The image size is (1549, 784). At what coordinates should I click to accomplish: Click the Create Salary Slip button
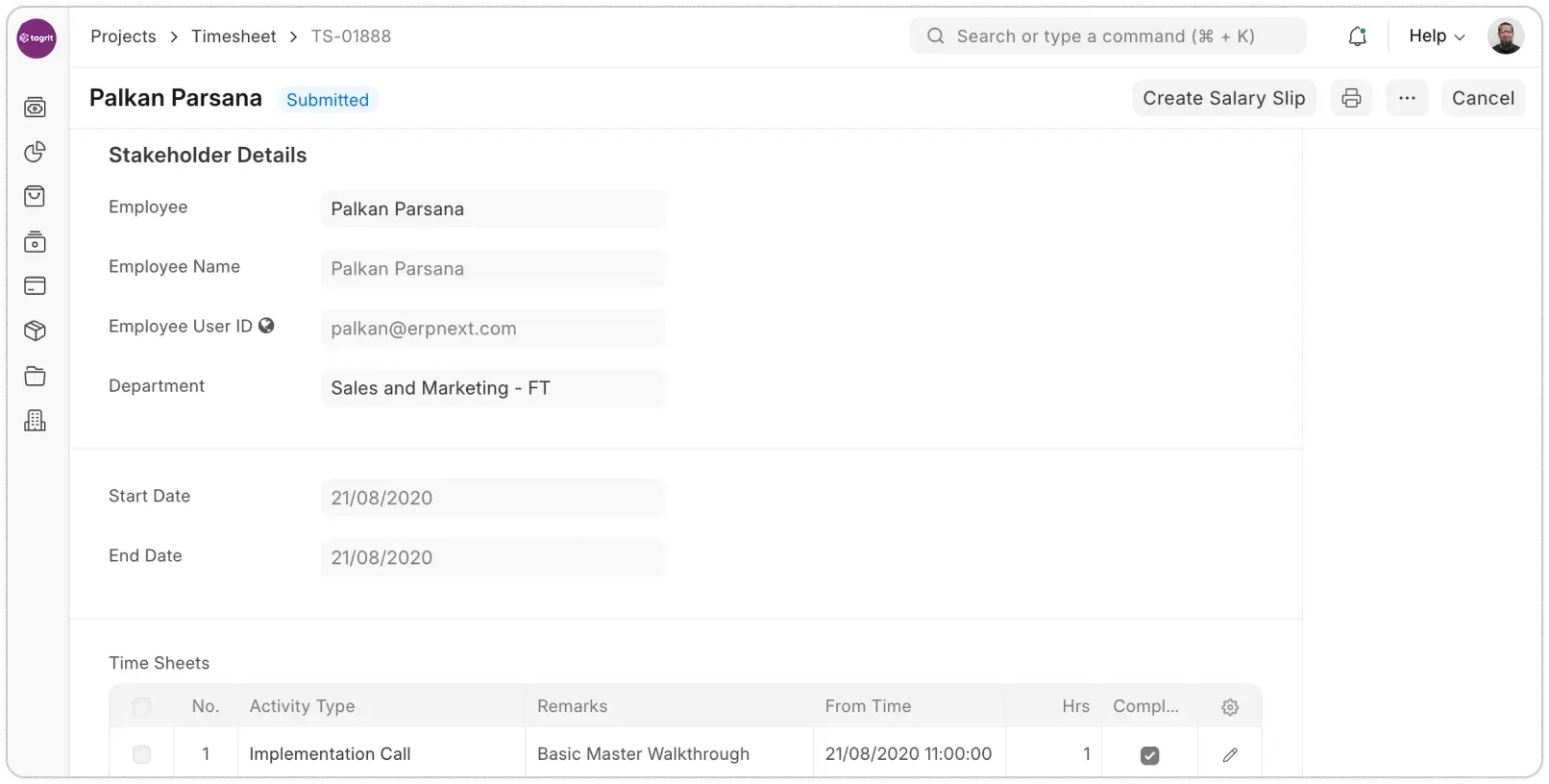1223,98
